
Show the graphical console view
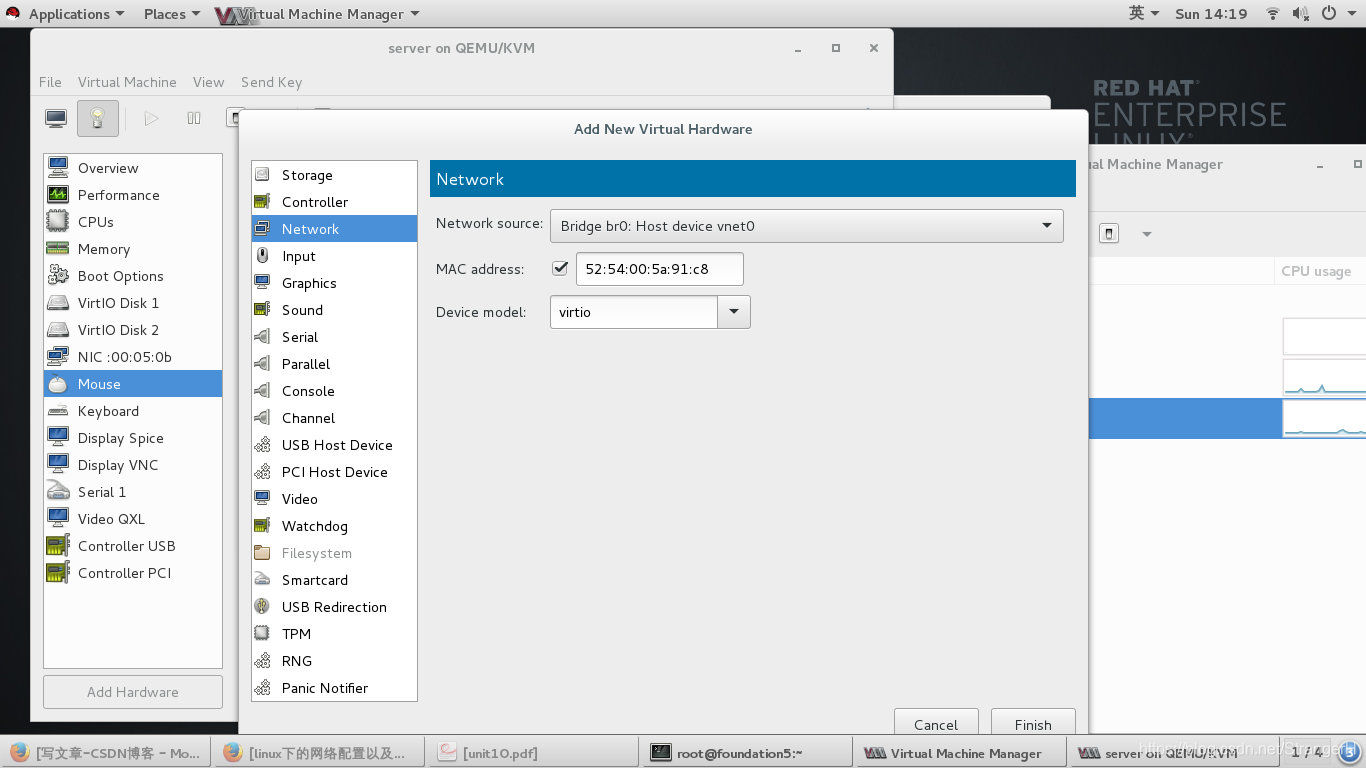[x=56, y=118]
